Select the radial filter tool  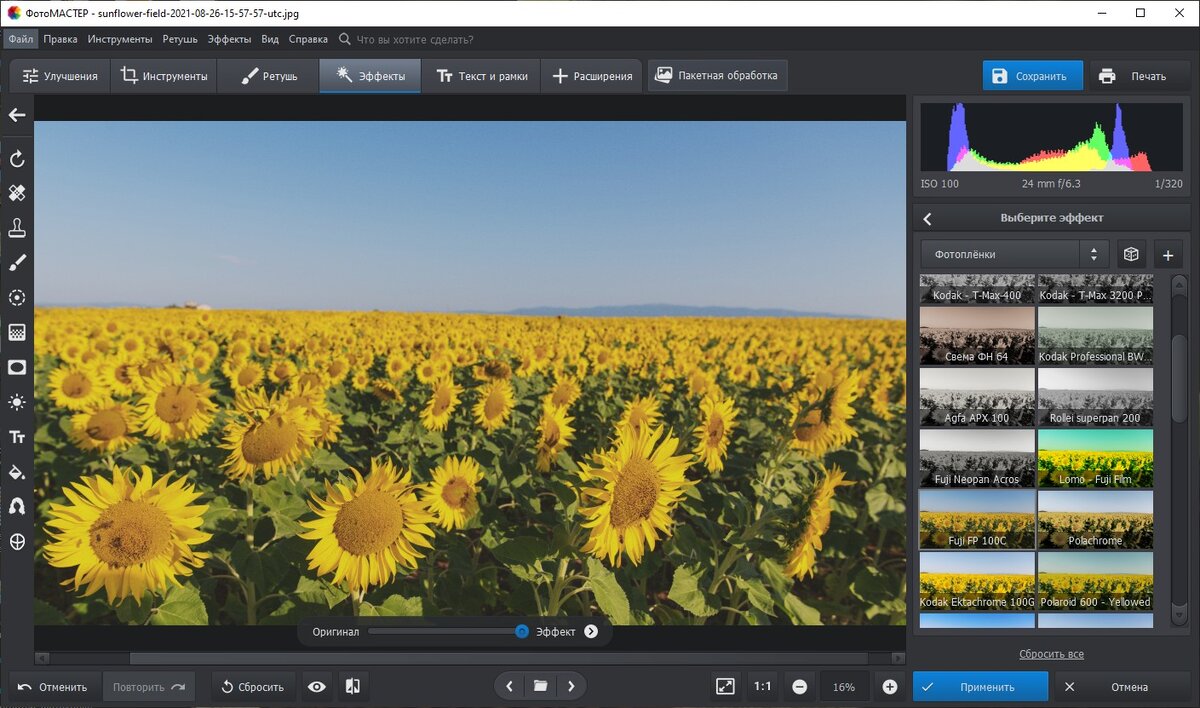tap(17, 298)
